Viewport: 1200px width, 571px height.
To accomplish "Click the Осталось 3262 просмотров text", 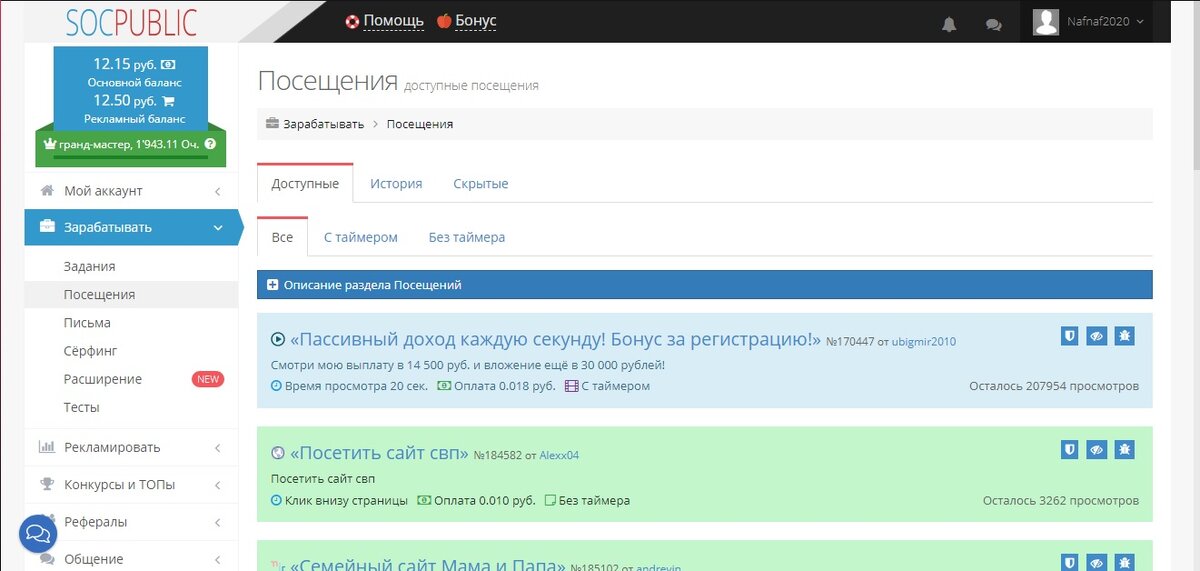I will (1061, 500).
